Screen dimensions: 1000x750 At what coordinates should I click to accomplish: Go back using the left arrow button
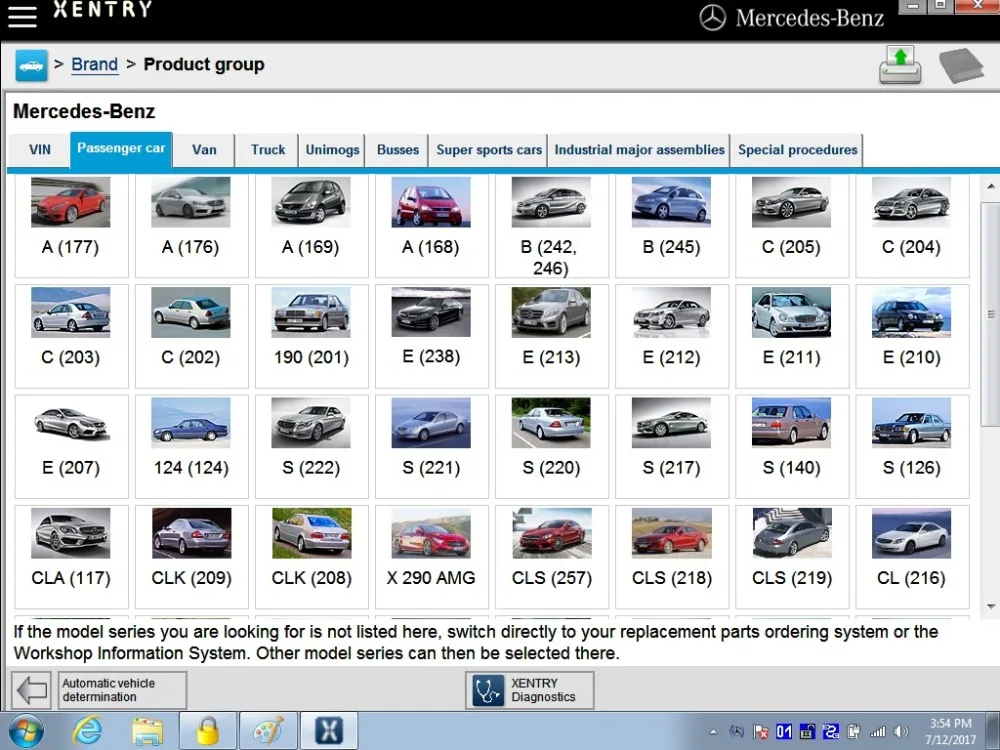(x=31, y=689)
